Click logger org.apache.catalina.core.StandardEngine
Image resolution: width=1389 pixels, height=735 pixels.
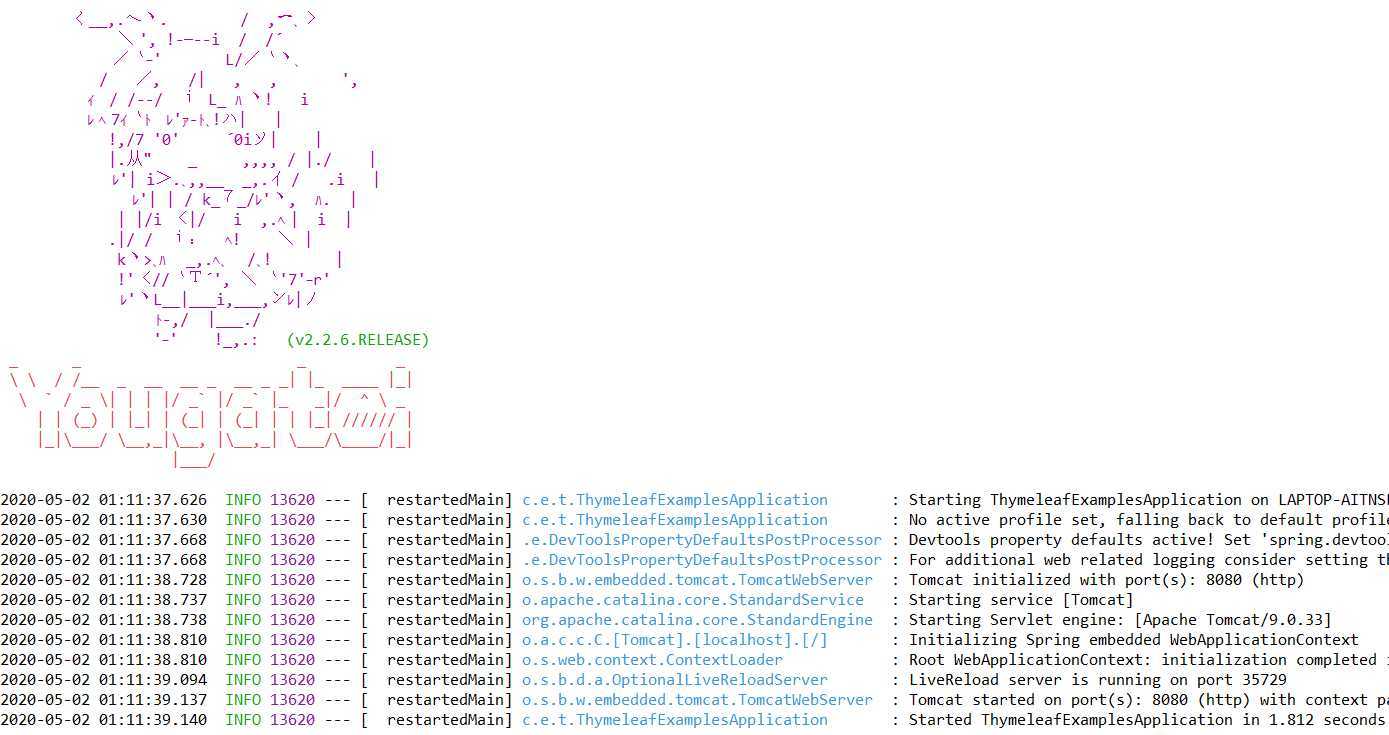click(x=697, y=620)
